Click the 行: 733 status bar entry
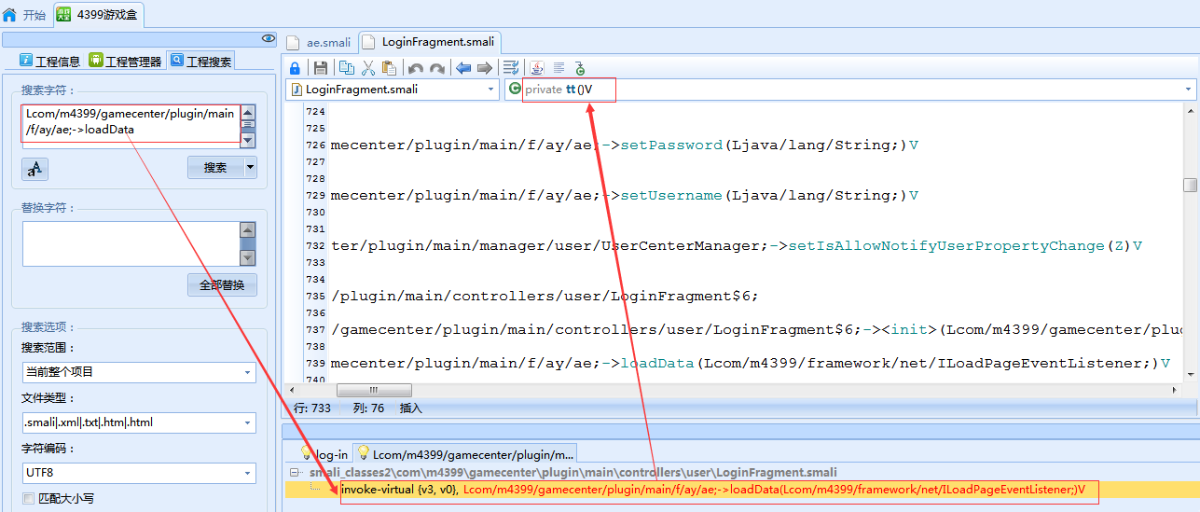Viewport: 1200px width, 512px height. pyautogui.click(x=313, y=408)
